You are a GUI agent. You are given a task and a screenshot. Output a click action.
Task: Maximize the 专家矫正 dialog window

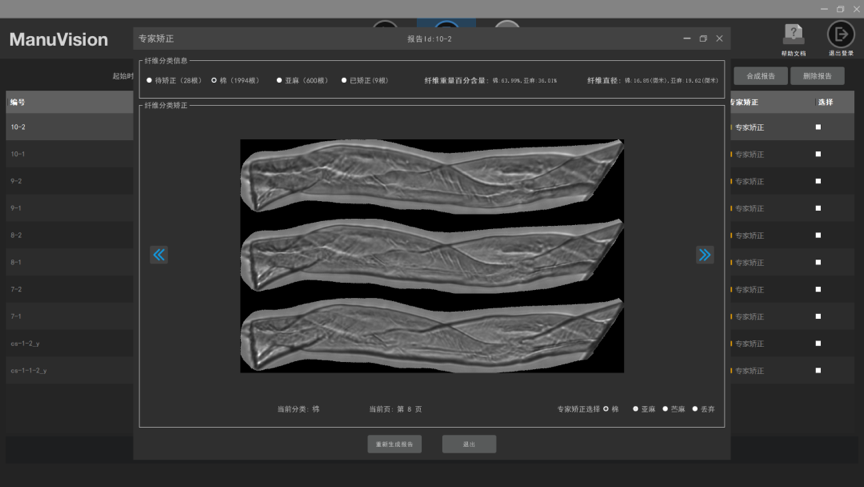703,39
